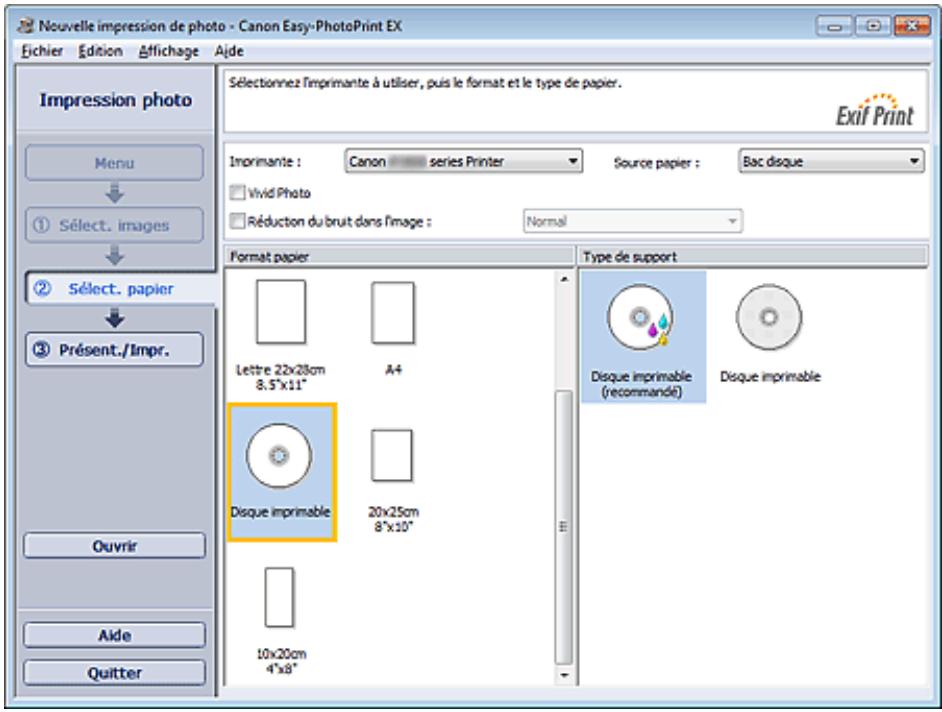Open the Source papier dropdown

831,161
